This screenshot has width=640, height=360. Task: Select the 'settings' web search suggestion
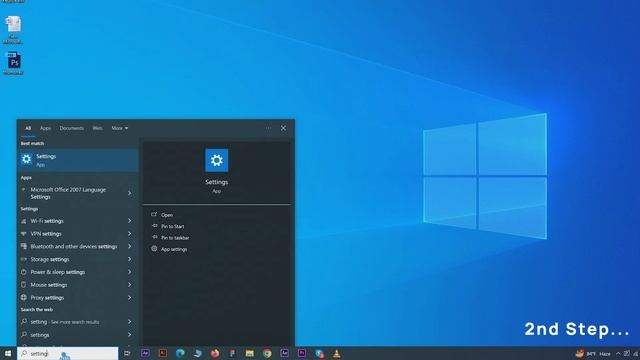(78, 335)
